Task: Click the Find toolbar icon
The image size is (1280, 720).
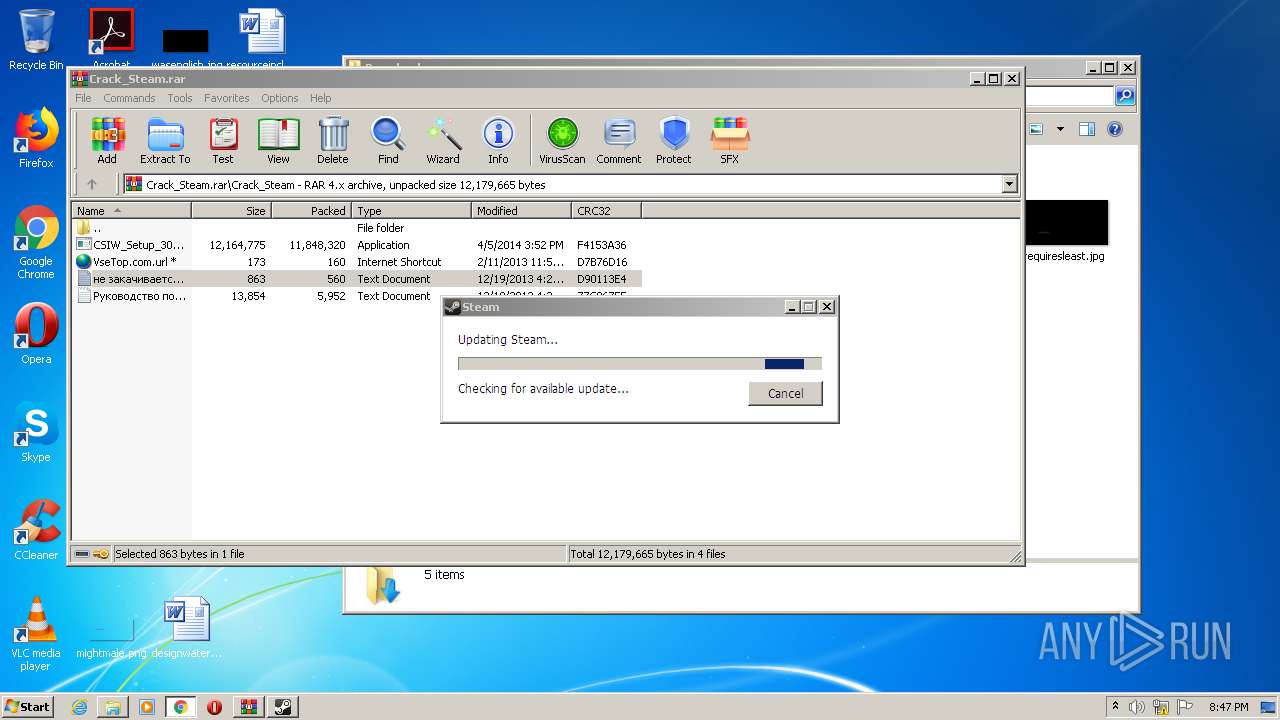Action: coord(388,140)
